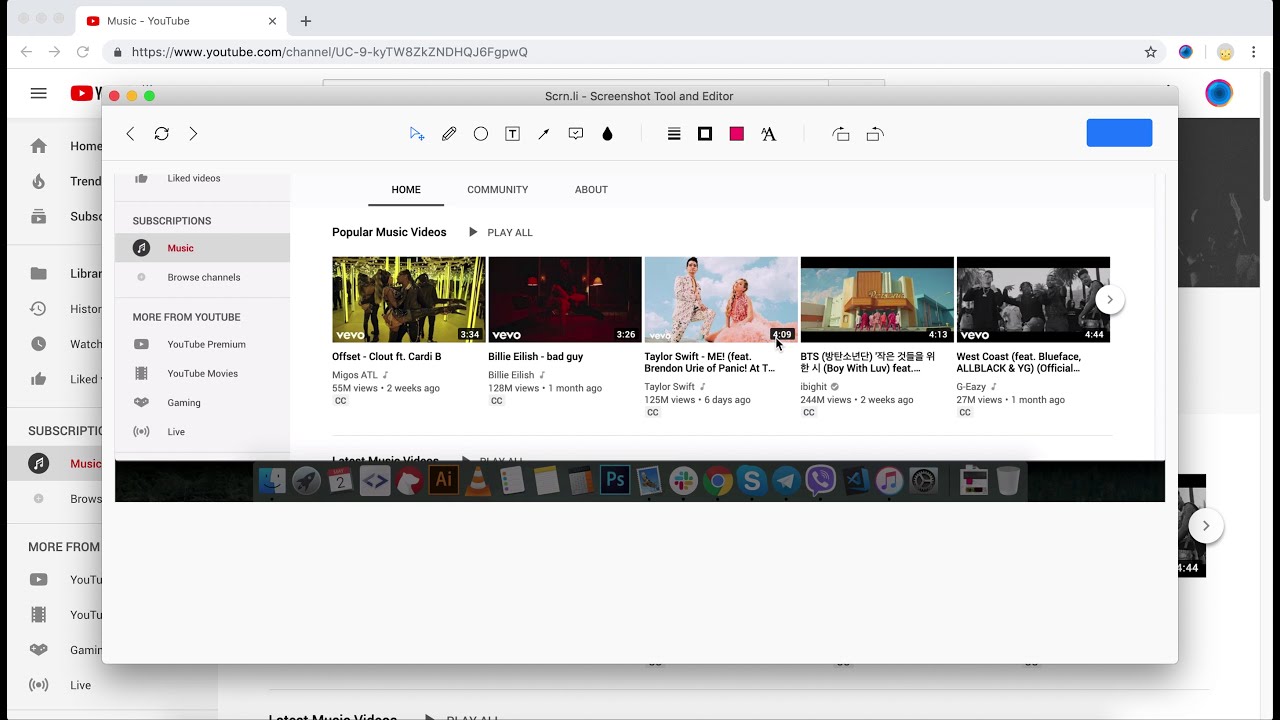Click the VLC cone icon in captured dock
1280x720 pixels.
click(x=478, y=481)
